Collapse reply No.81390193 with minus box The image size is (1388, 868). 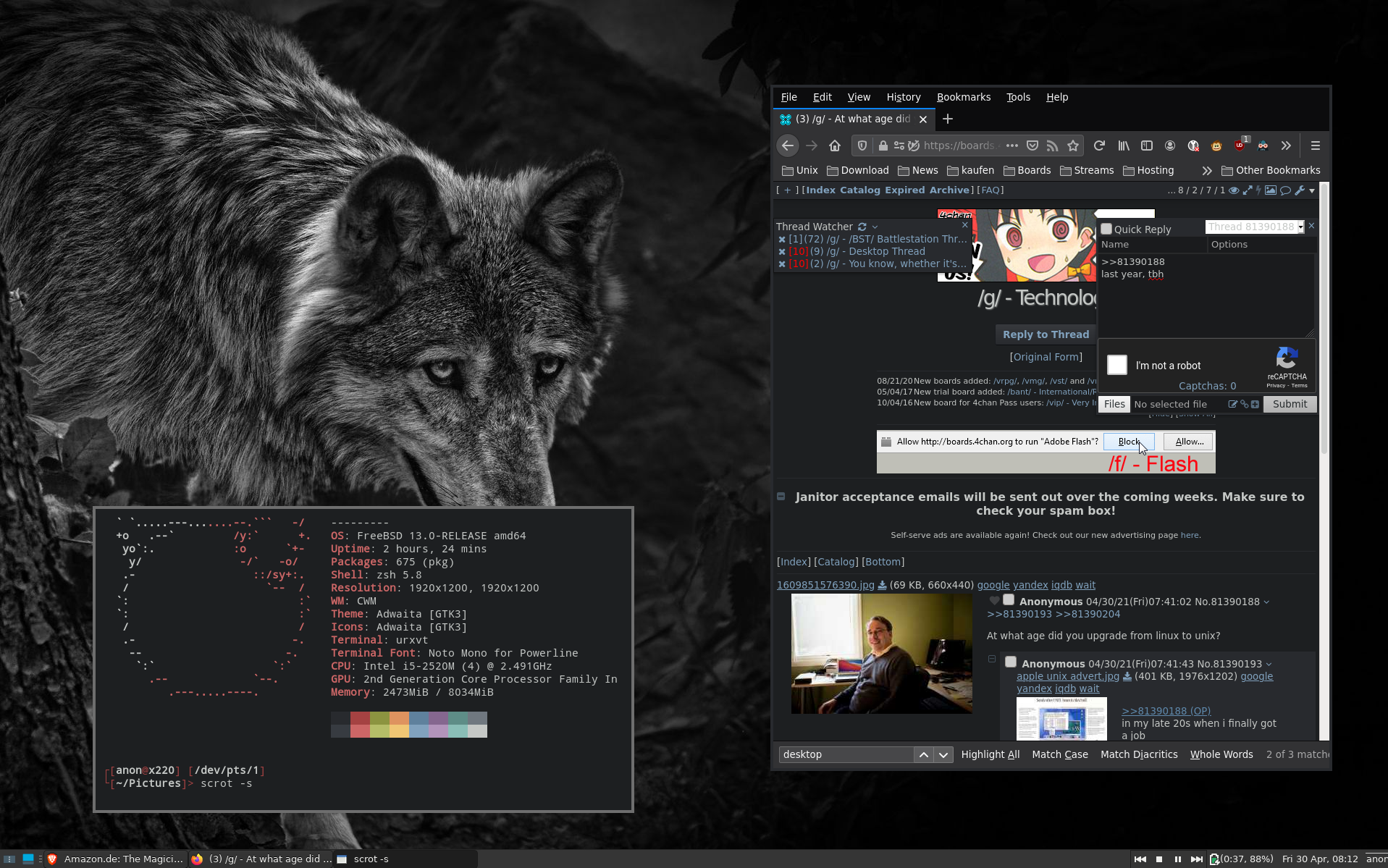(x=992, y=659)
